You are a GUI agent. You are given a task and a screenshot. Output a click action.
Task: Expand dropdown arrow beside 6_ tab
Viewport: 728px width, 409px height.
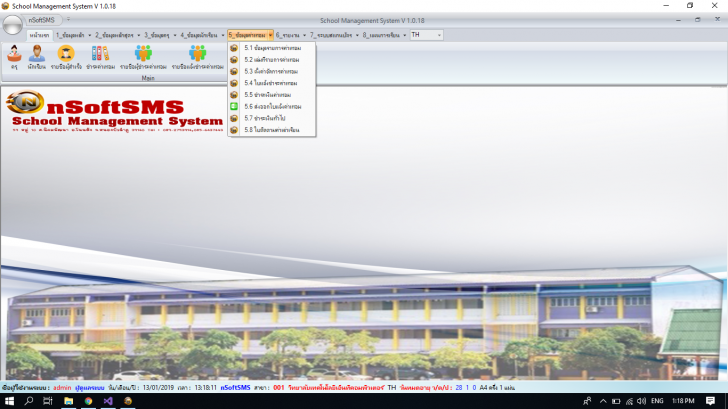tap(304, 35)
